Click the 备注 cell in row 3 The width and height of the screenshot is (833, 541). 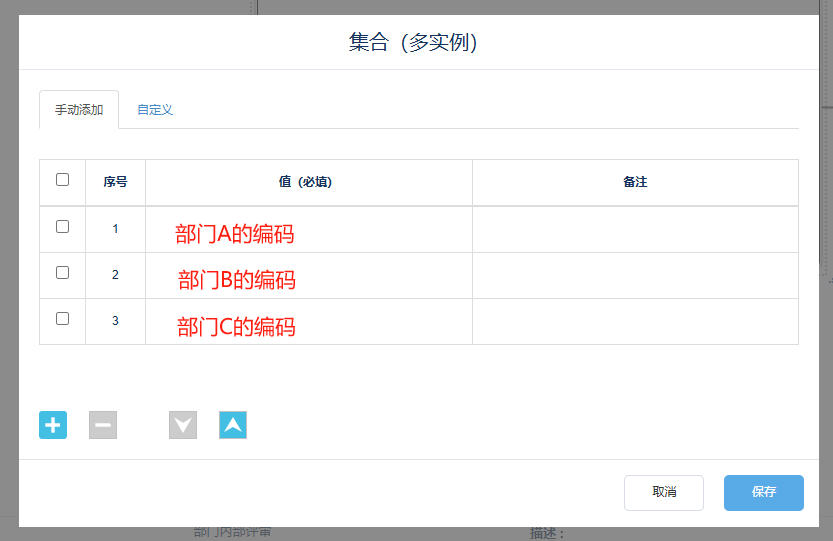point(635,322)
